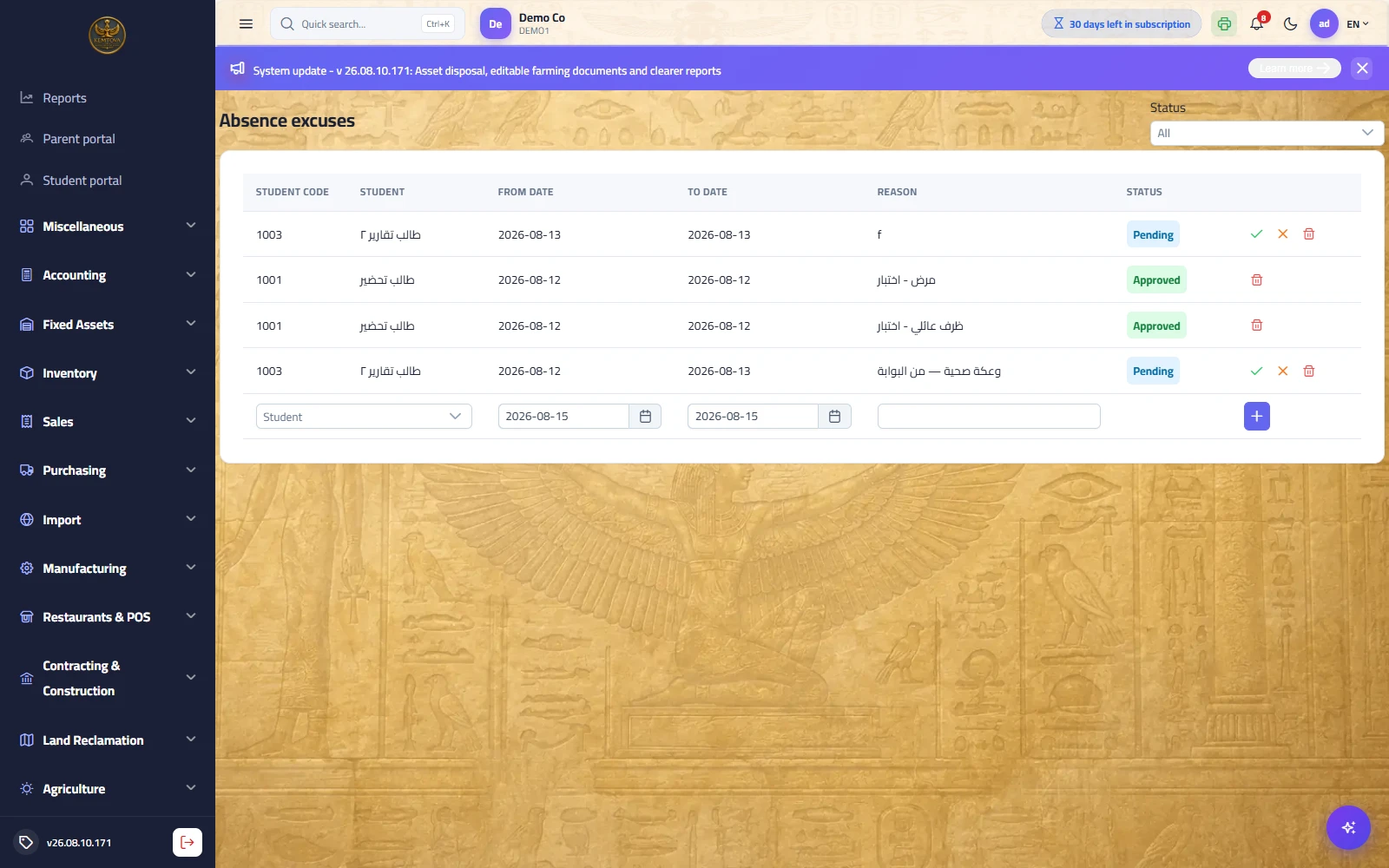Expand the Land Reclamation menu
Image resolution: width=1389 pixels, height=868 pixels.
click(108, 740)
